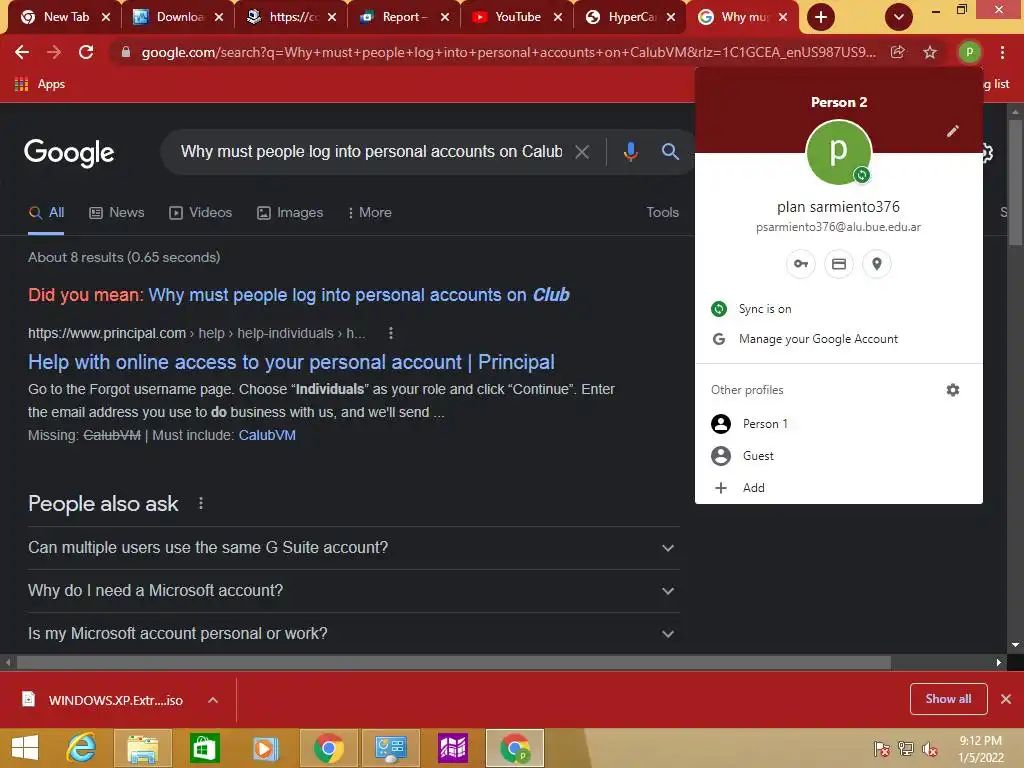Reload the current Google search page

86,52
